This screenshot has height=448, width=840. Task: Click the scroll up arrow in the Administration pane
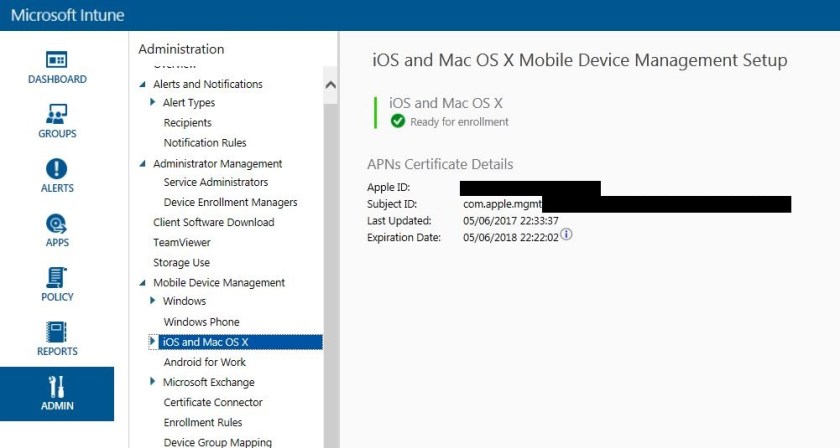point(331,85)
